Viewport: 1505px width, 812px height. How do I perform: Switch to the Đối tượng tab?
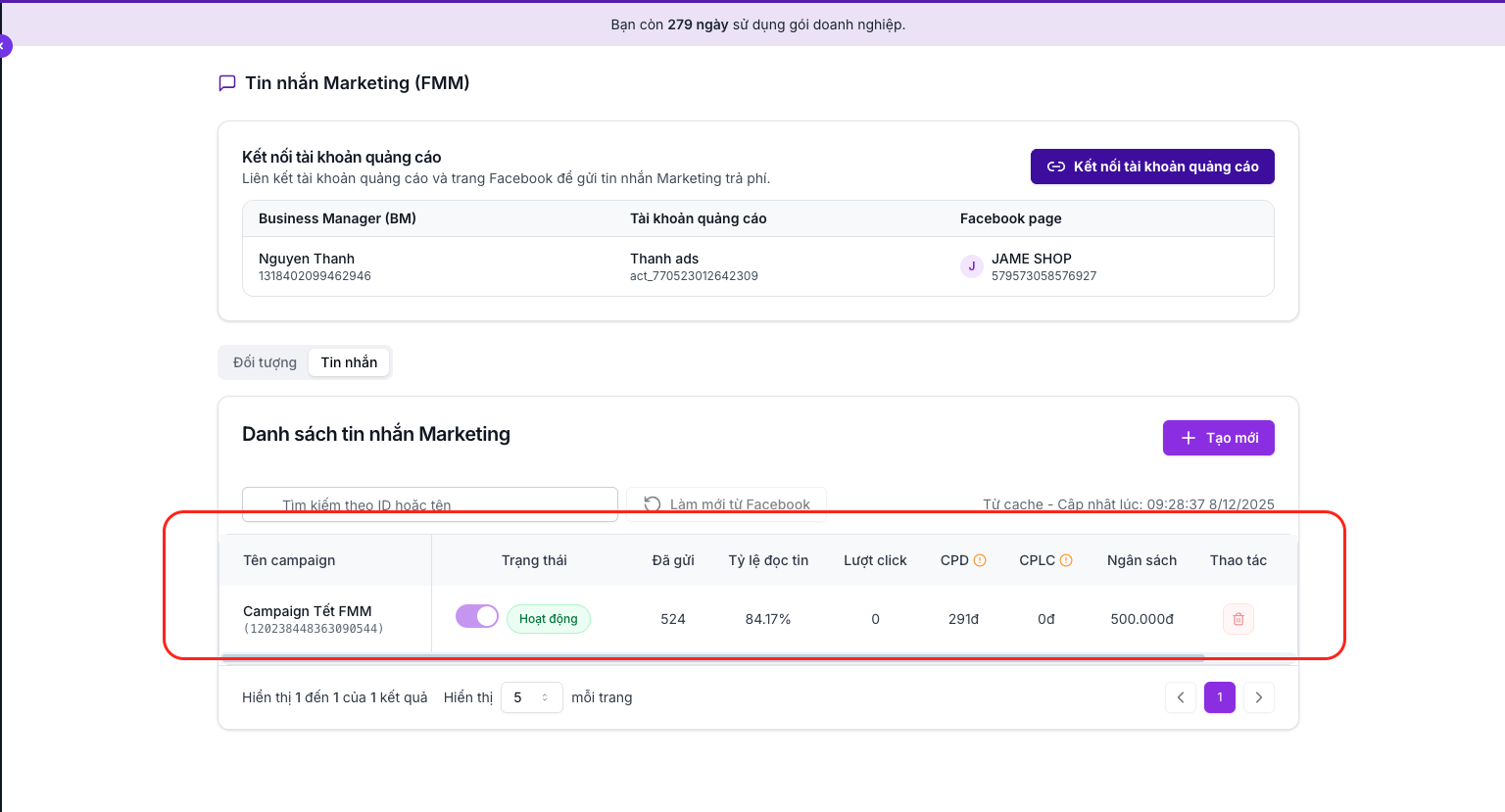click(x=265, y=362)
